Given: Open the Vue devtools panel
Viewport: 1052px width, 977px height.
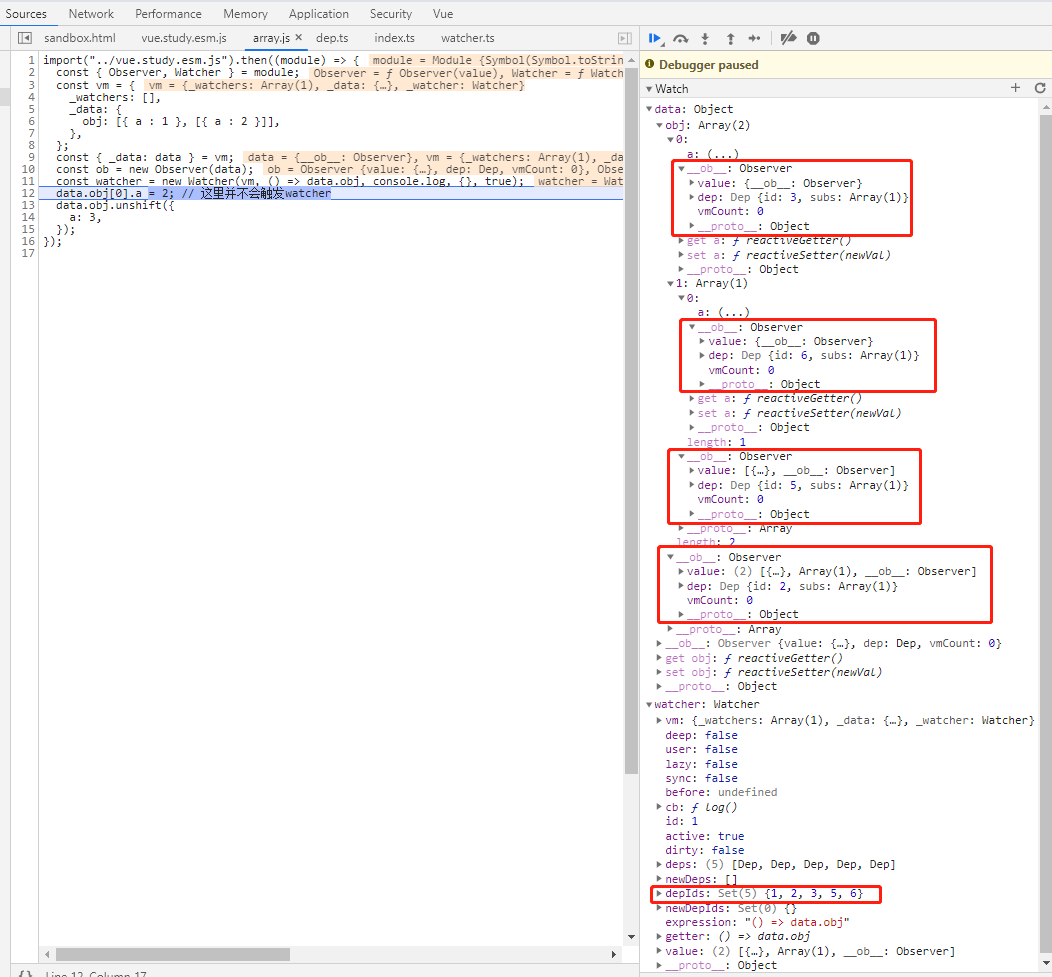Looking at the screenshot, I should click(x=443, y=14).
